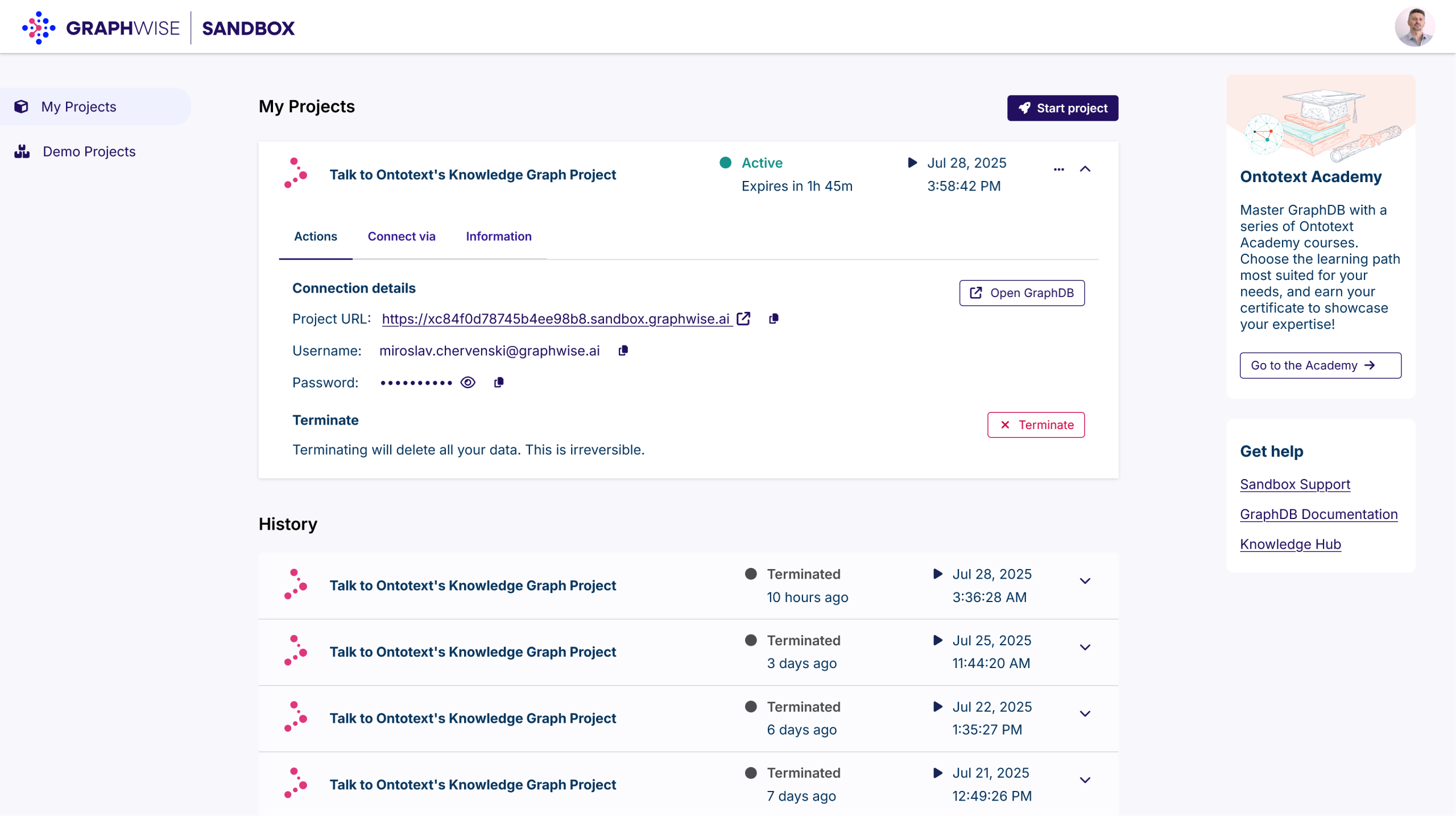The image size is (1456, 816).
Task: Click the grey status dot for 10 hours ago
Action: [x=751, y=574]
